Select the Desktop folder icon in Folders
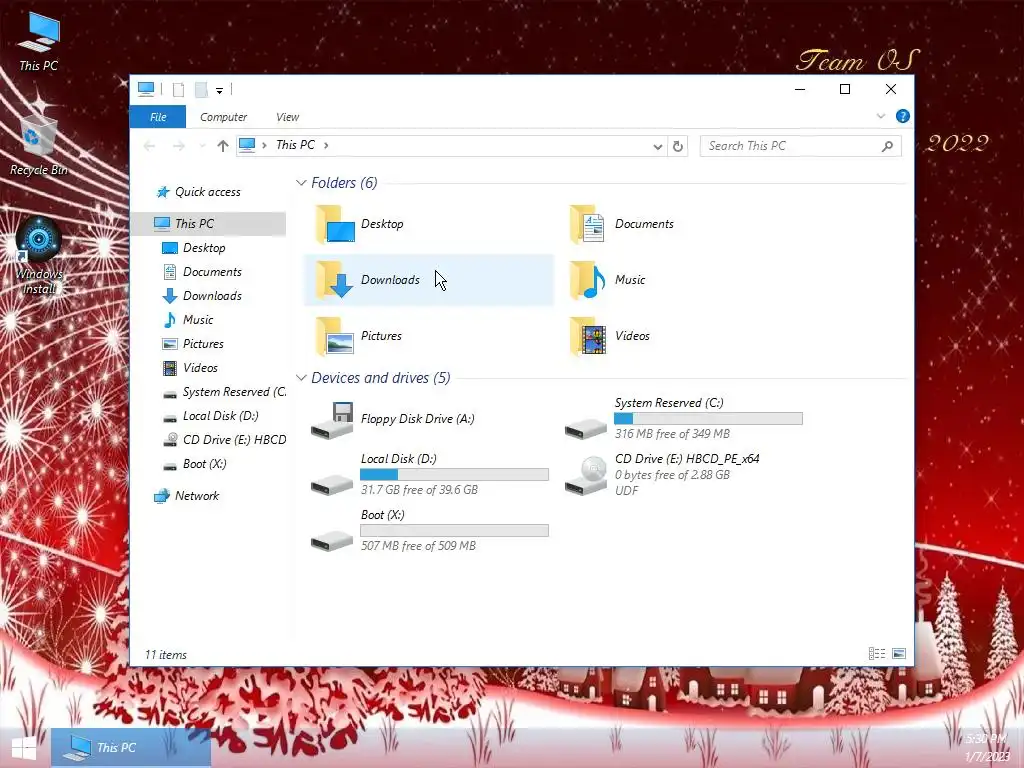 click(x=335, y=223)
